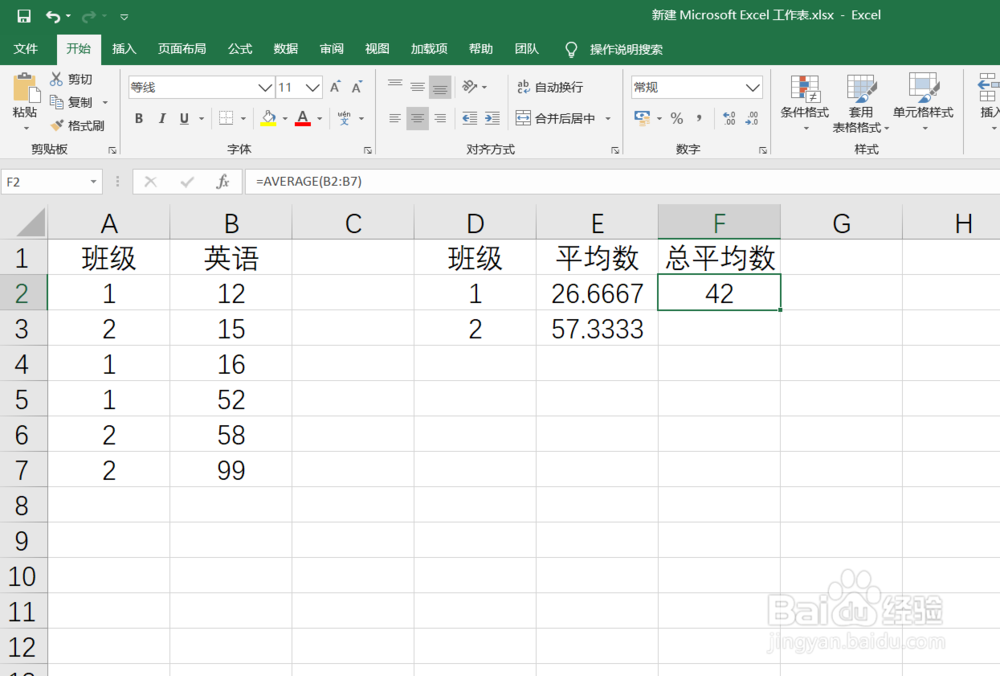1000x676 pixels.
Task: Open the font name dropdown
Action: 264,87
